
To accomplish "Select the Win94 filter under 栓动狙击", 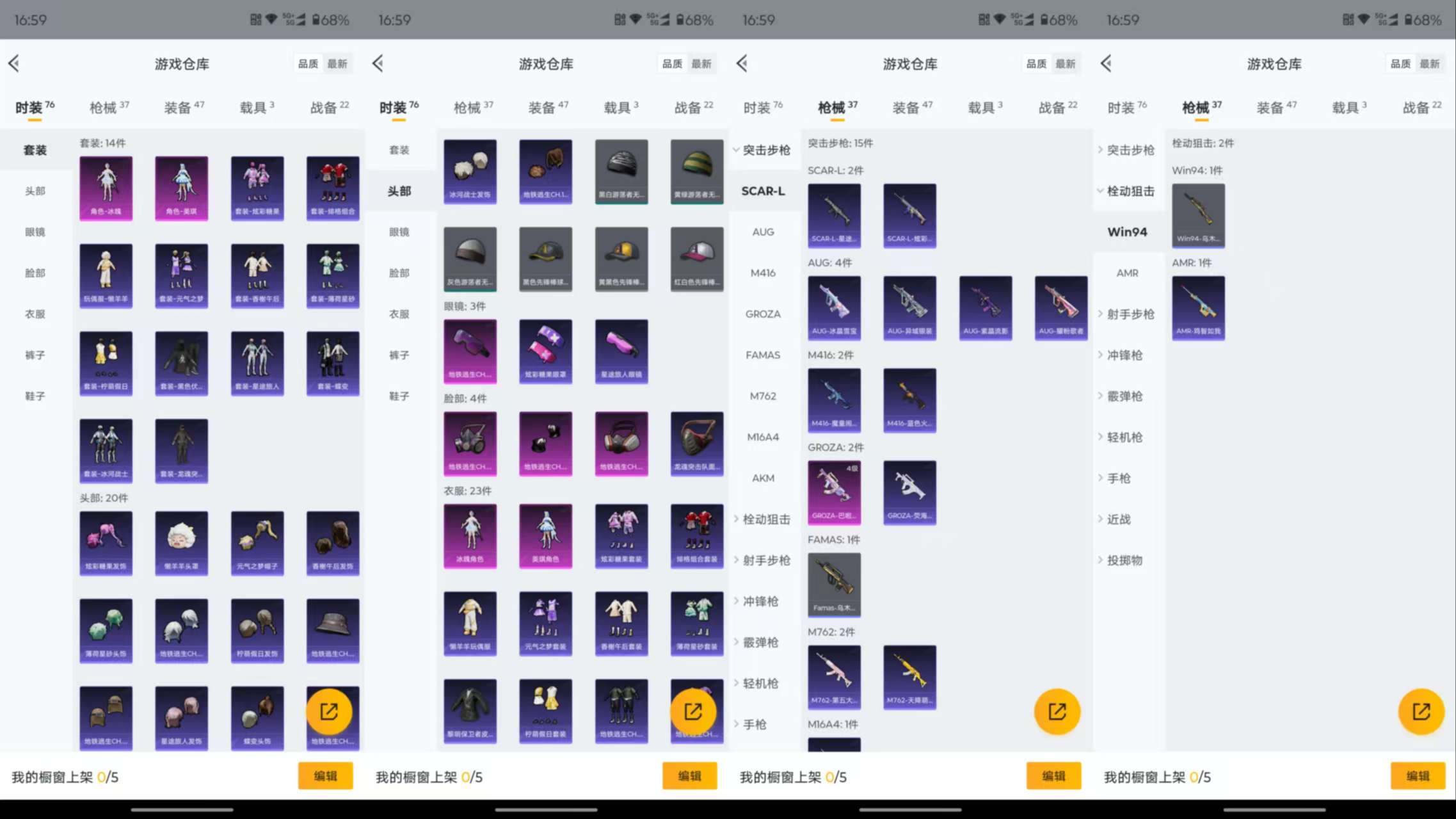I will tap(1127, 232).
